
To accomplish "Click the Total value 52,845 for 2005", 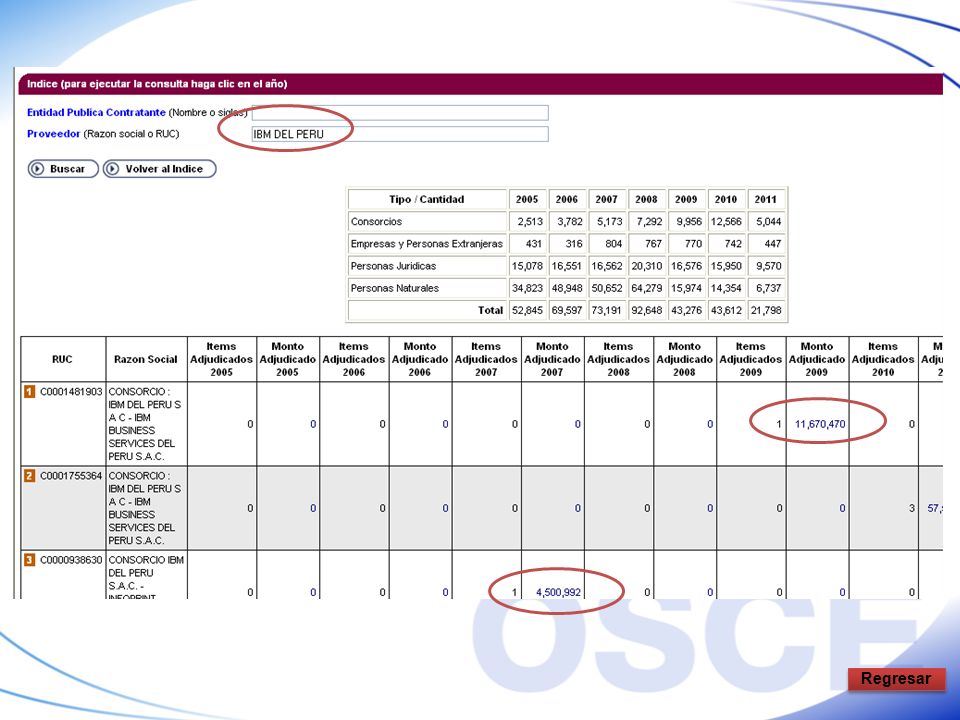I will click(527, 310).
